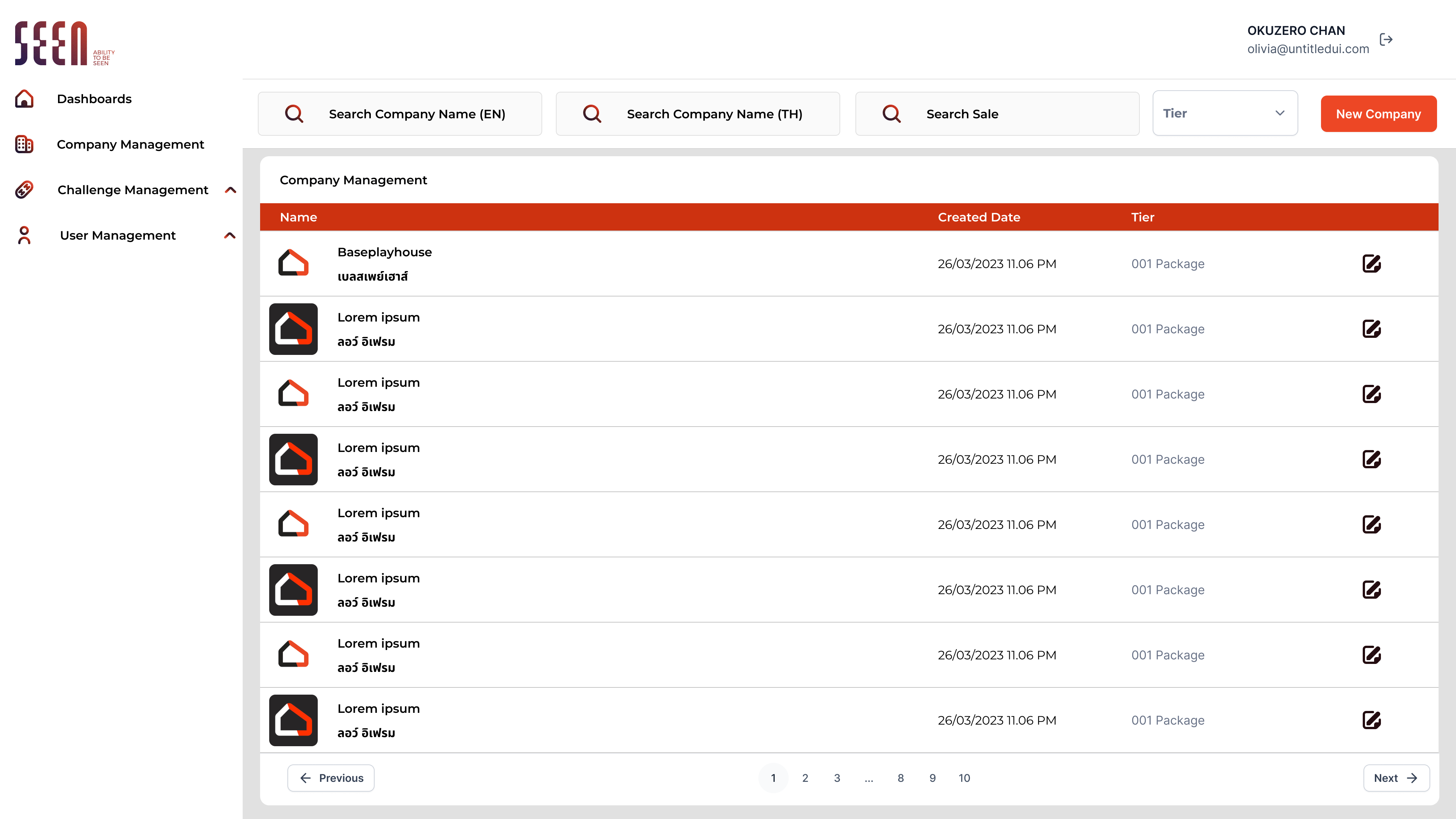1456x819 pixels.
Task: Open the Tier dropdown filter
Action: (x=1225, y=114)
